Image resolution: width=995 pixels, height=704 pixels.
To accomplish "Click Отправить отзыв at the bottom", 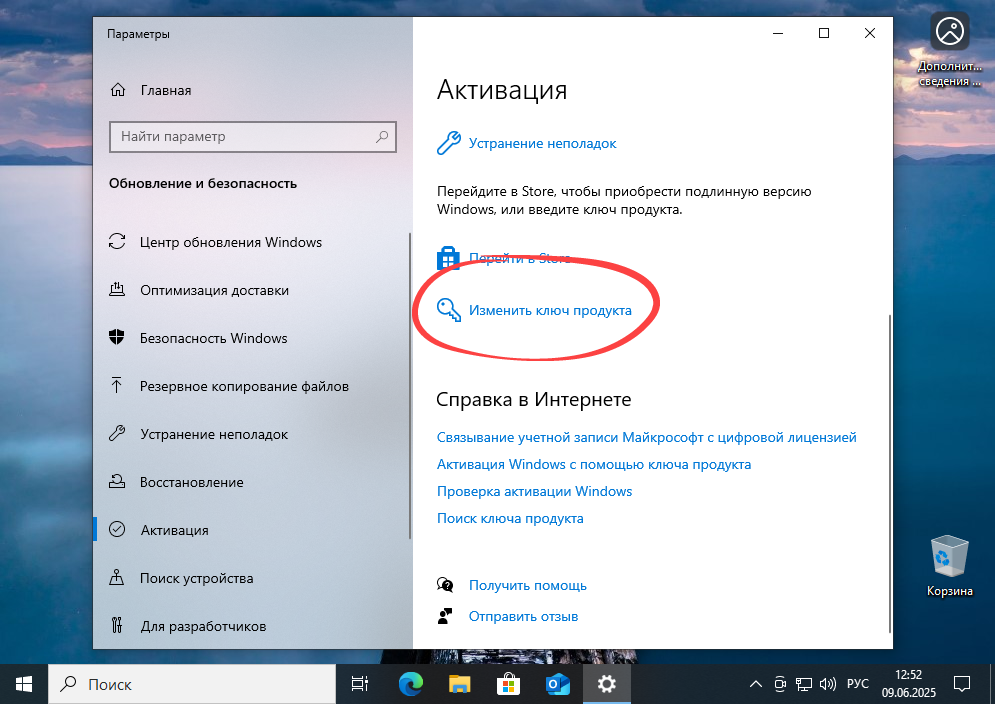I will pyautogui.click(x=524, y=616).
